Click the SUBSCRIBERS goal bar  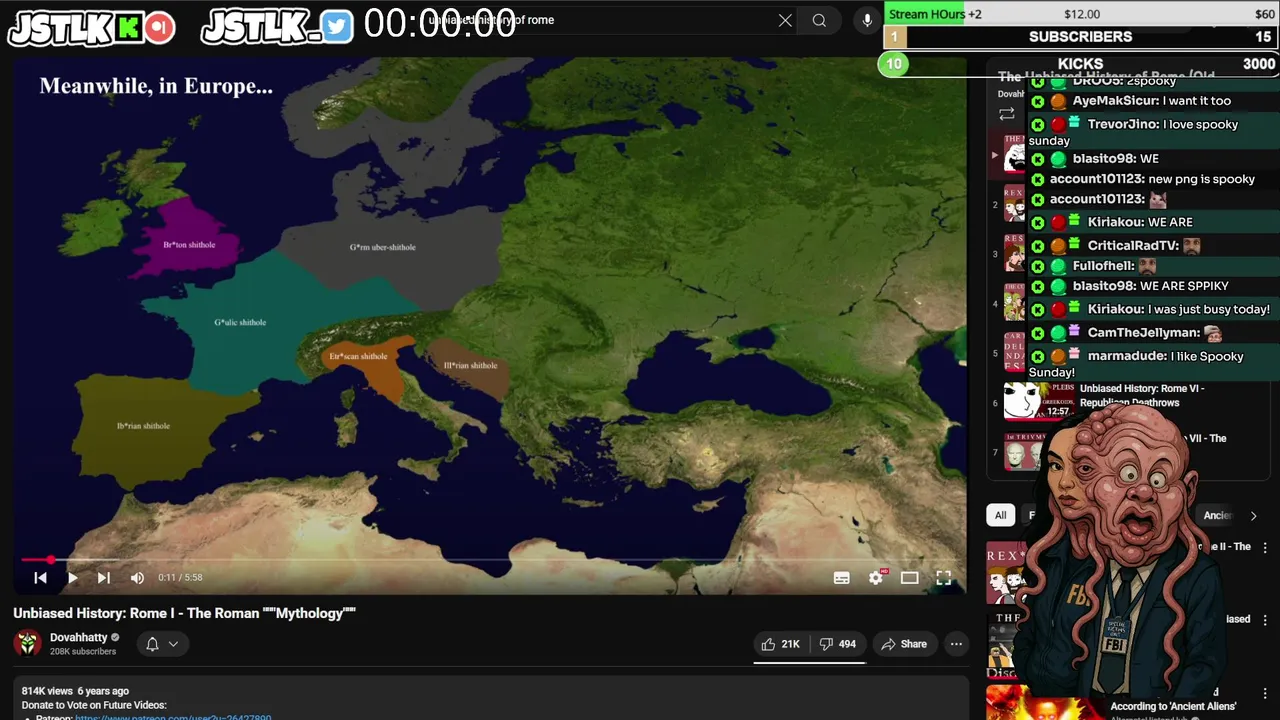1081,37
